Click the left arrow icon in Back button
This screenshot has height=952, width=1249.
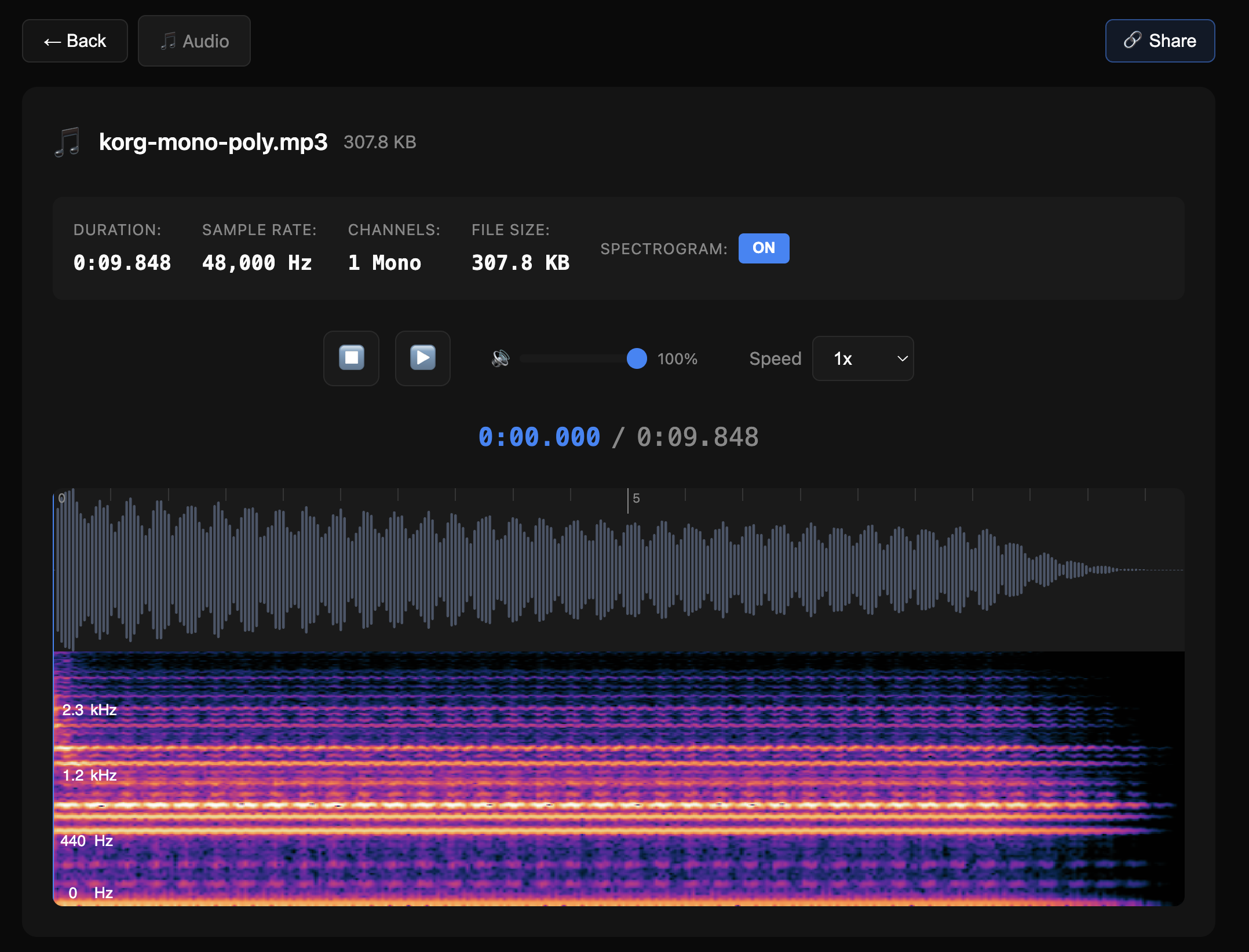click(53, 41)
